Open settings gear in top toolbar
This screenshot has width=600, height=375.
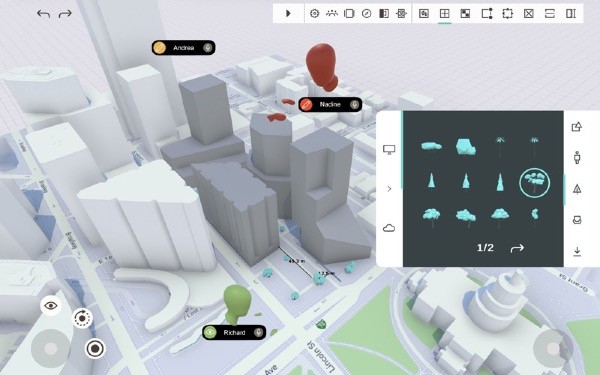coord(315,14)
